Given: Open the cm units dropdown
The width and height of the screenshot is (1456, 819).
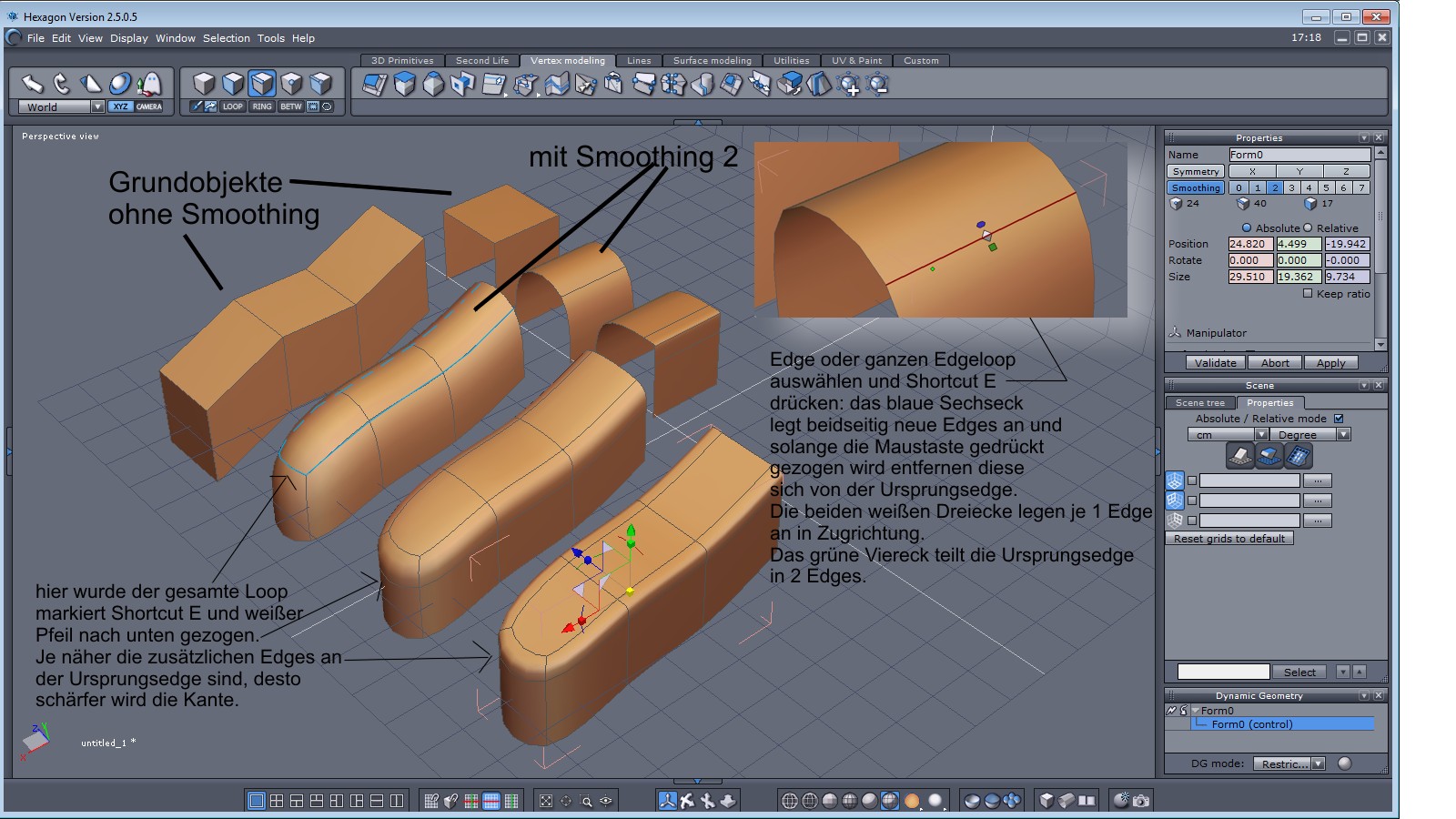Looking at the screenshot, I should tap(1228, 434).
